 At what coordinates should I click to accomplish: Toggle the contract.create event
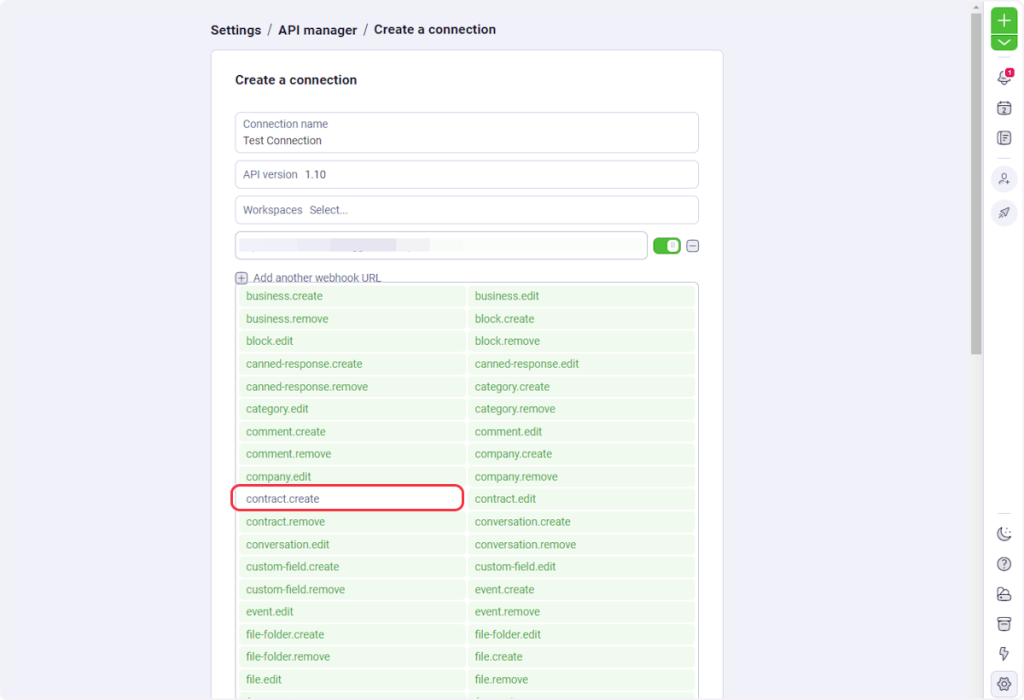click(x=347, y=498)
